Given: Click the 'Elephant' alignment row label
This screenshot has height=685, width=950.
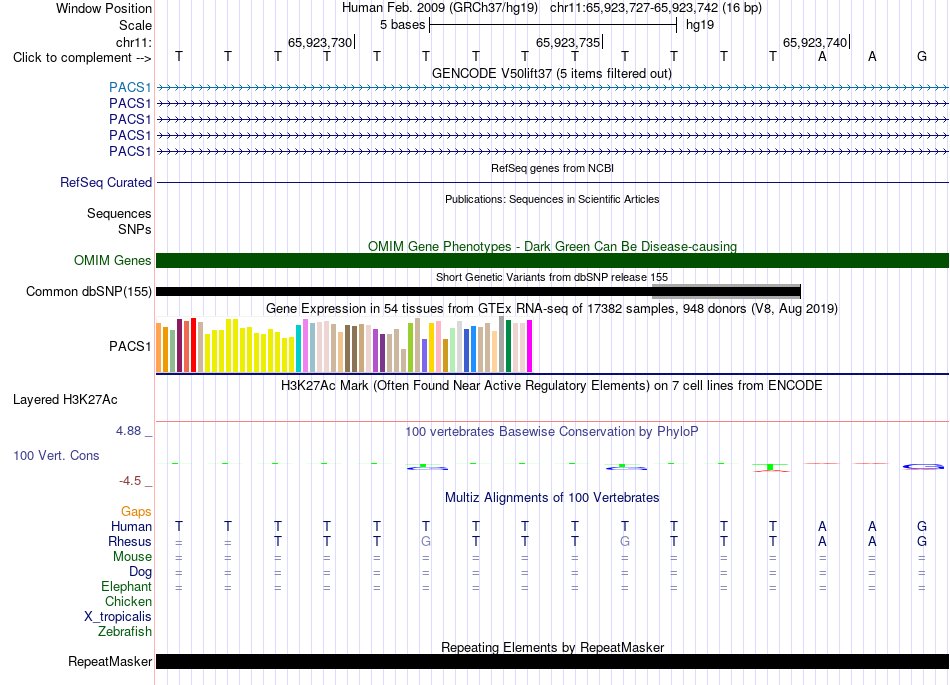Looking at the screenshot, I should click(x=126, y=586).
